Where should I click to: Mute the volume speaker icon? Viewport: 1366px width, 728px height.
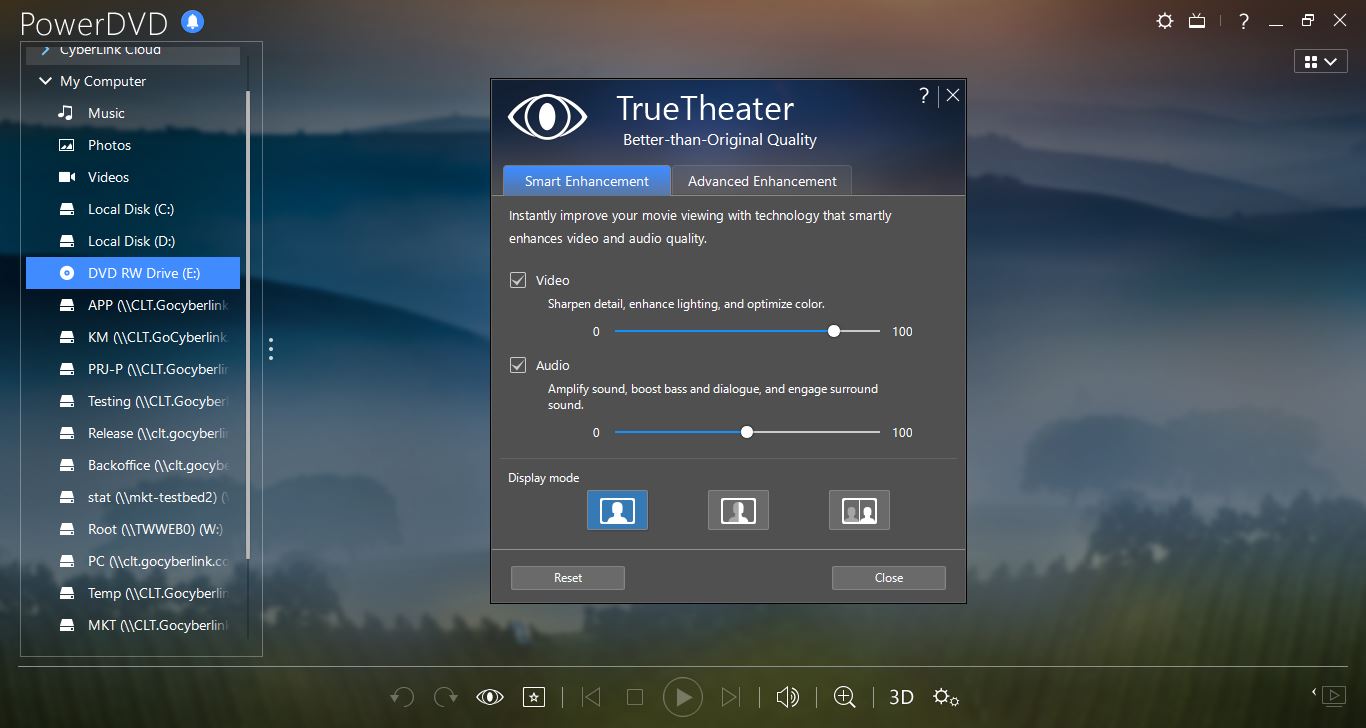pos(788,697)
